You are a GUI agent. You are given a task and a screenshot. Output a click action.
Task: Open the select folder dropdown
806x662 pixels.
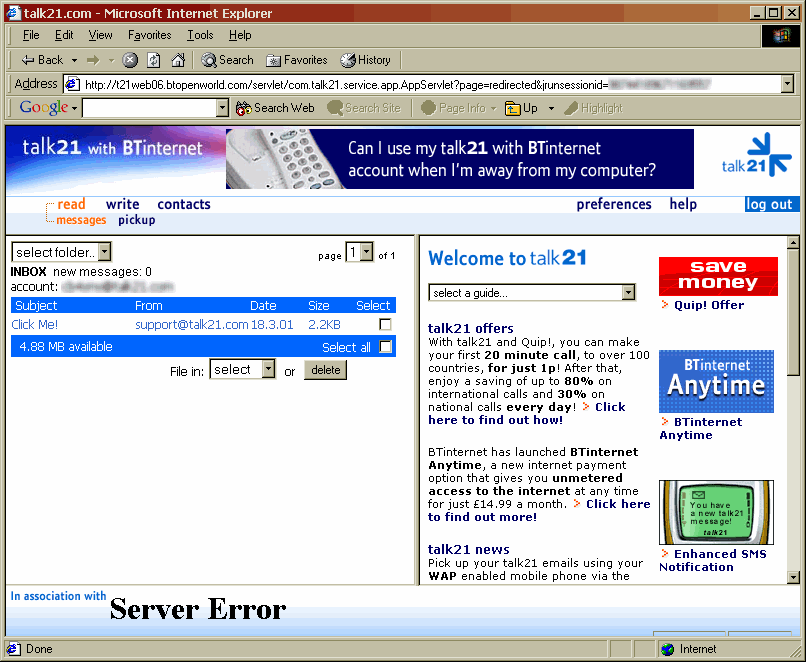coord(61,252)
